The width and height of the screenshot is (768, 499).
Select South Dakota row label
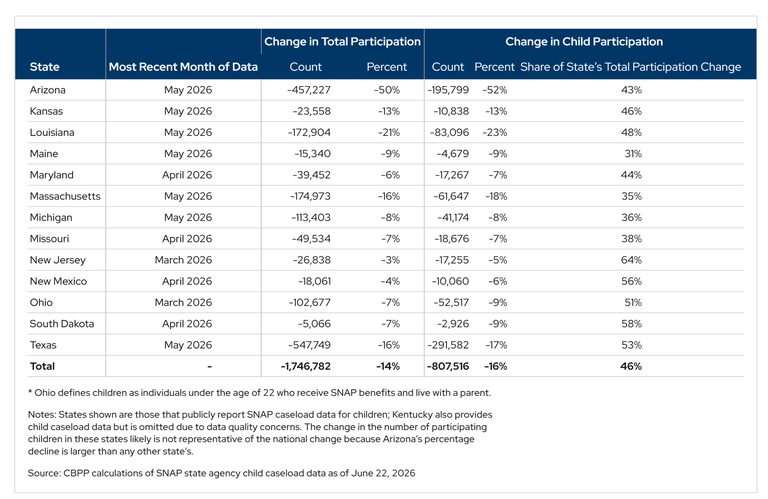pos(62,324)
